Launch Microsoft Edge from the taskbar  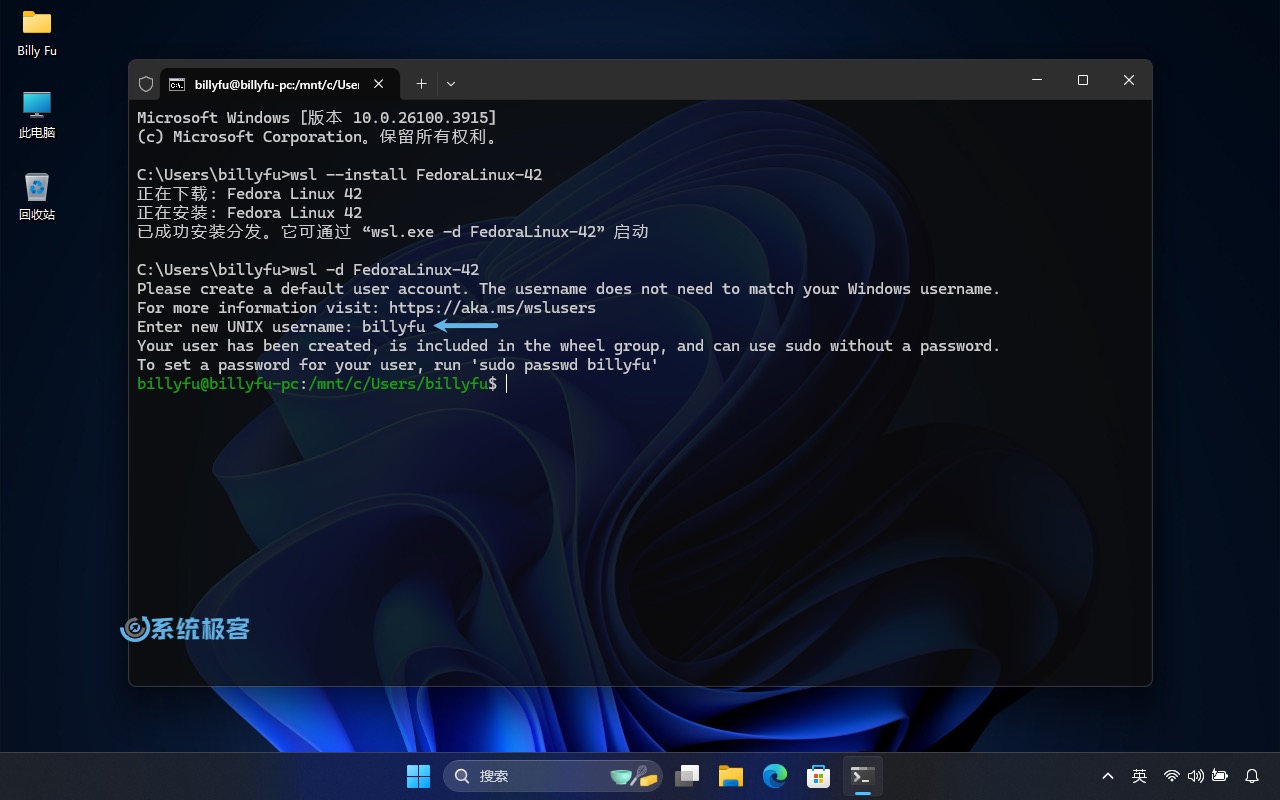pos(775,776)
